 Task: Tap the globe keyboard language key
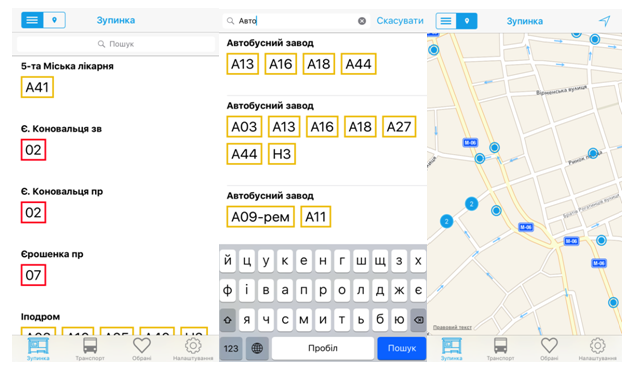pyautogui.click(x=257, y=348)
